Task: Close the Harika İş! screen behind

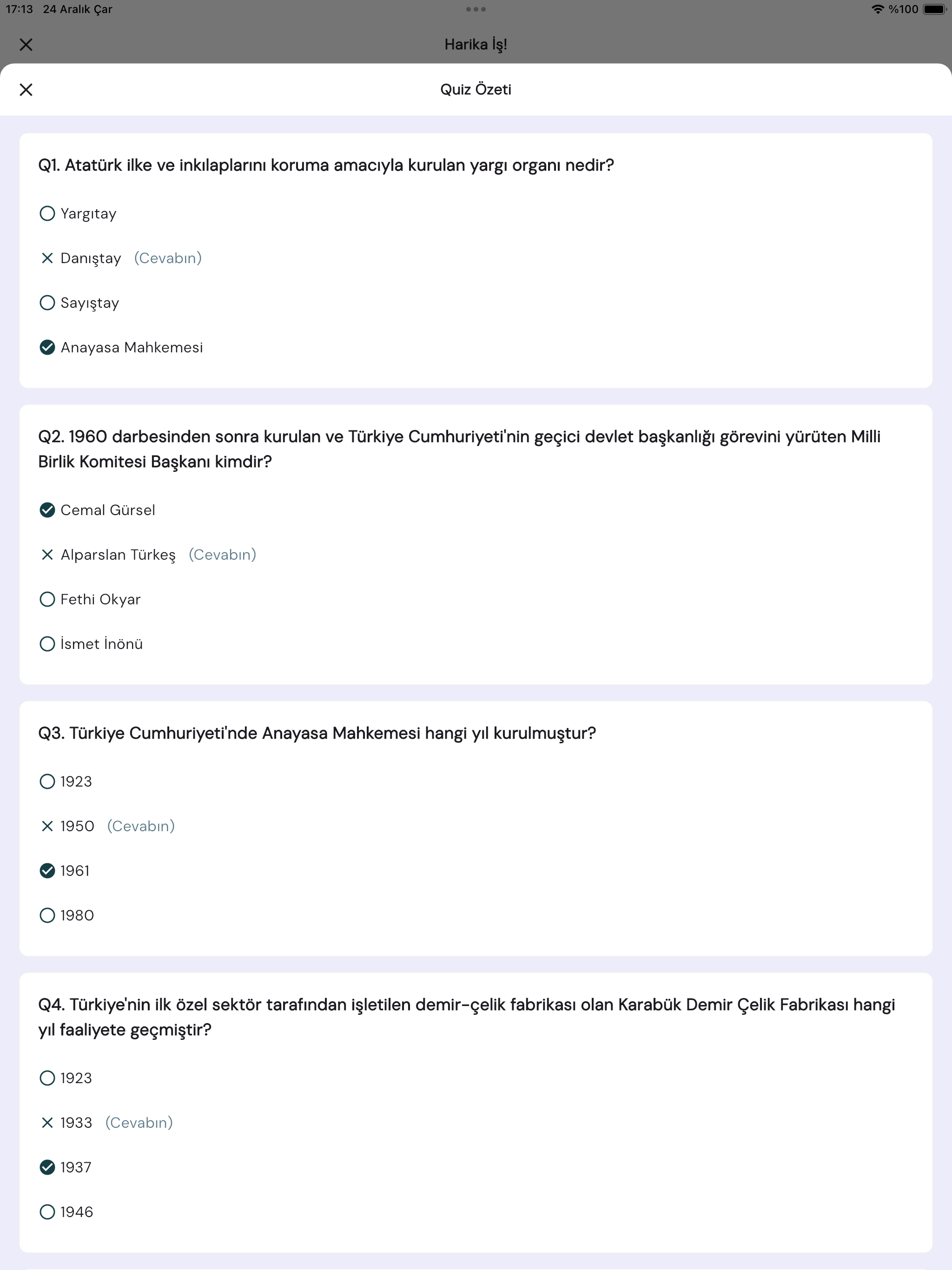Action: [26, 44]
